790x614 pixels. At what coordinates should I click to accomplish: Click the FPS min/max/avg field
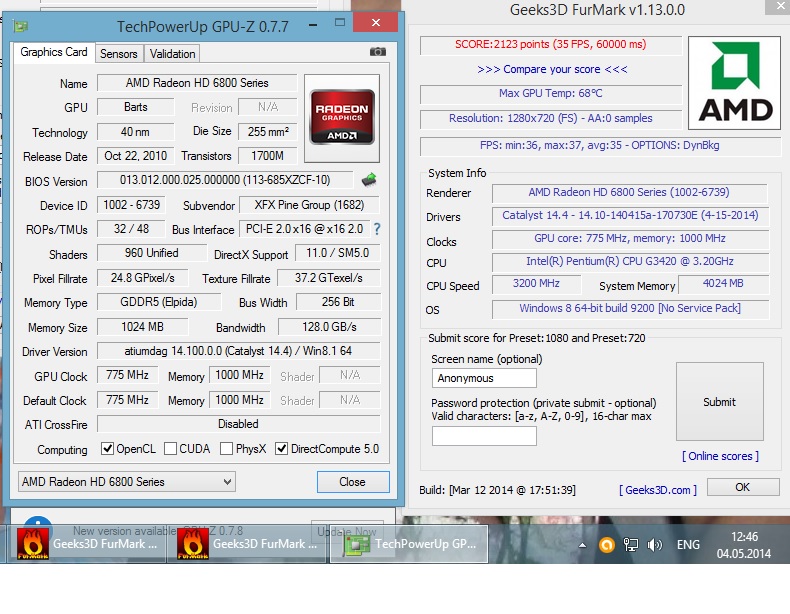(x=600, y=146)
